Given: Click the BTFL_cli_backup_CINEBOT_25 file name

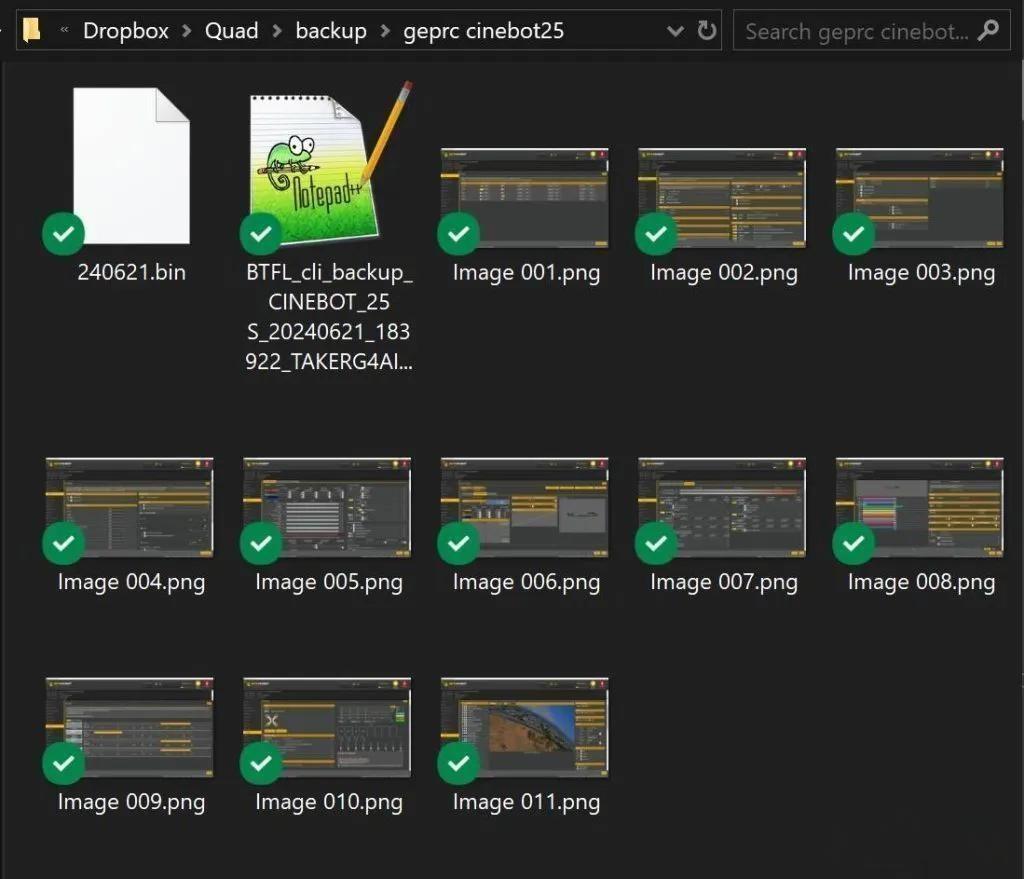Looking at the screenshot, I should click(329, 317).
